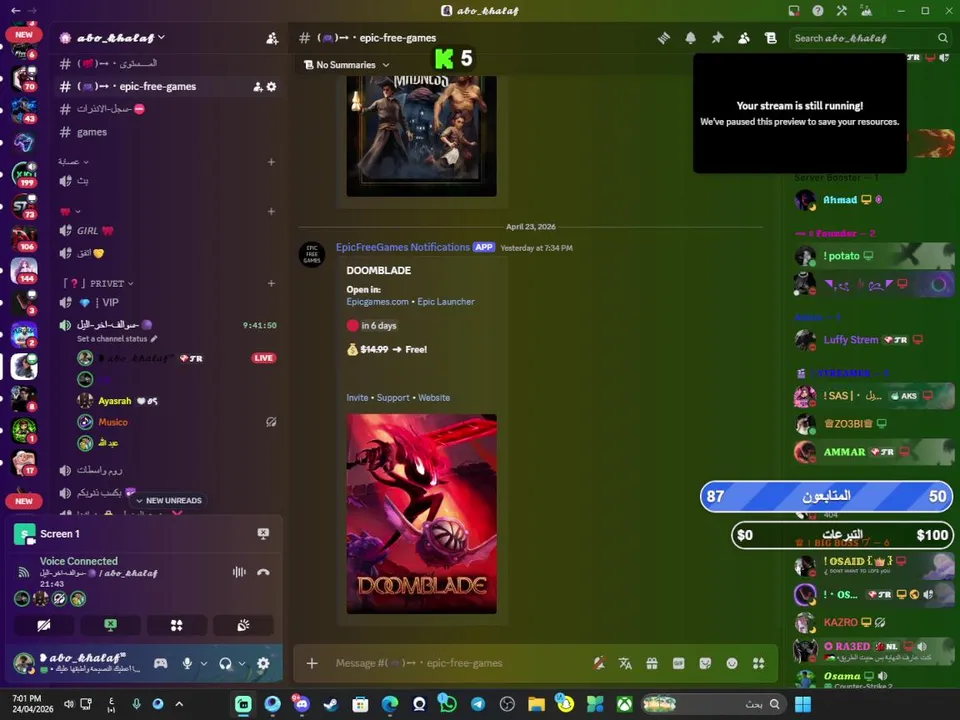Select Ayasrah in voice channel
The height and width of the screenshot is (720, 960).
click(114, 401)
